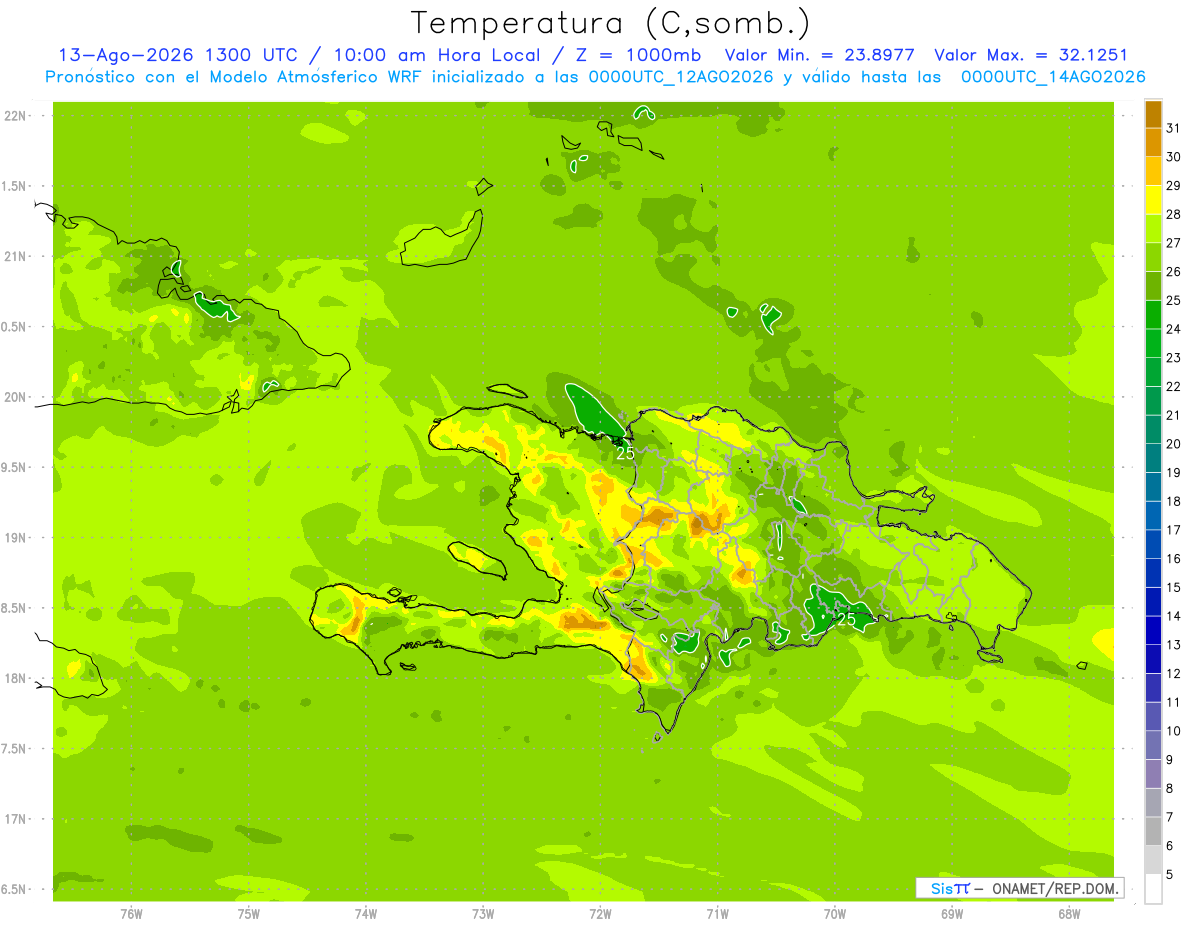The height and width of the screenshot is (927, 1200).
Task: Click the legend swatch between 14 and 15
Action: 1153,601
